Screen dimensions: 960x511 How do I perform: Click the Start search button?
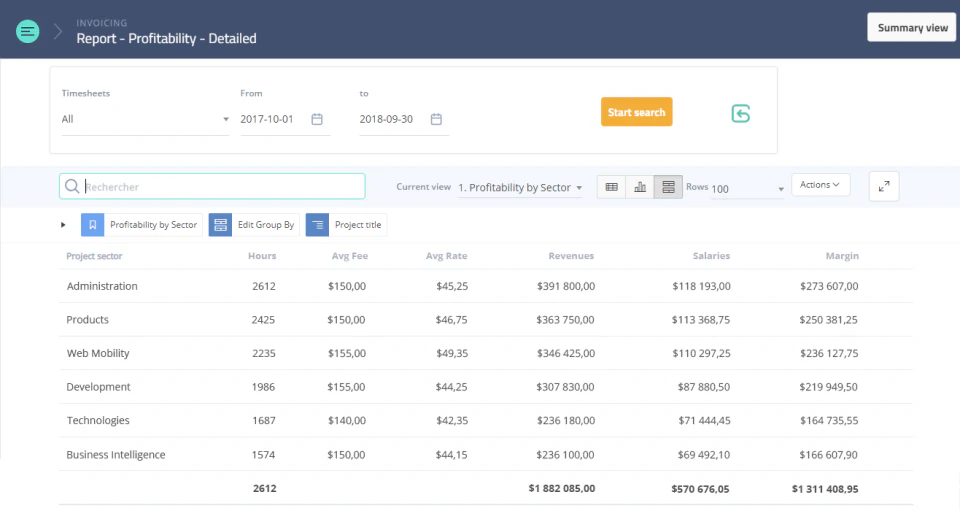tap(637, 112)
